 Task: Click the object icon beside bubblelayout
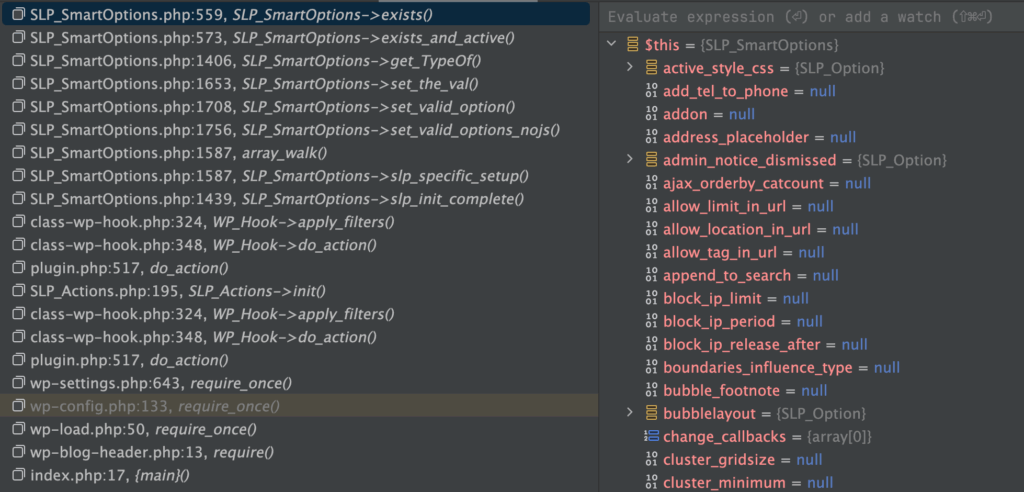[651, 414]
